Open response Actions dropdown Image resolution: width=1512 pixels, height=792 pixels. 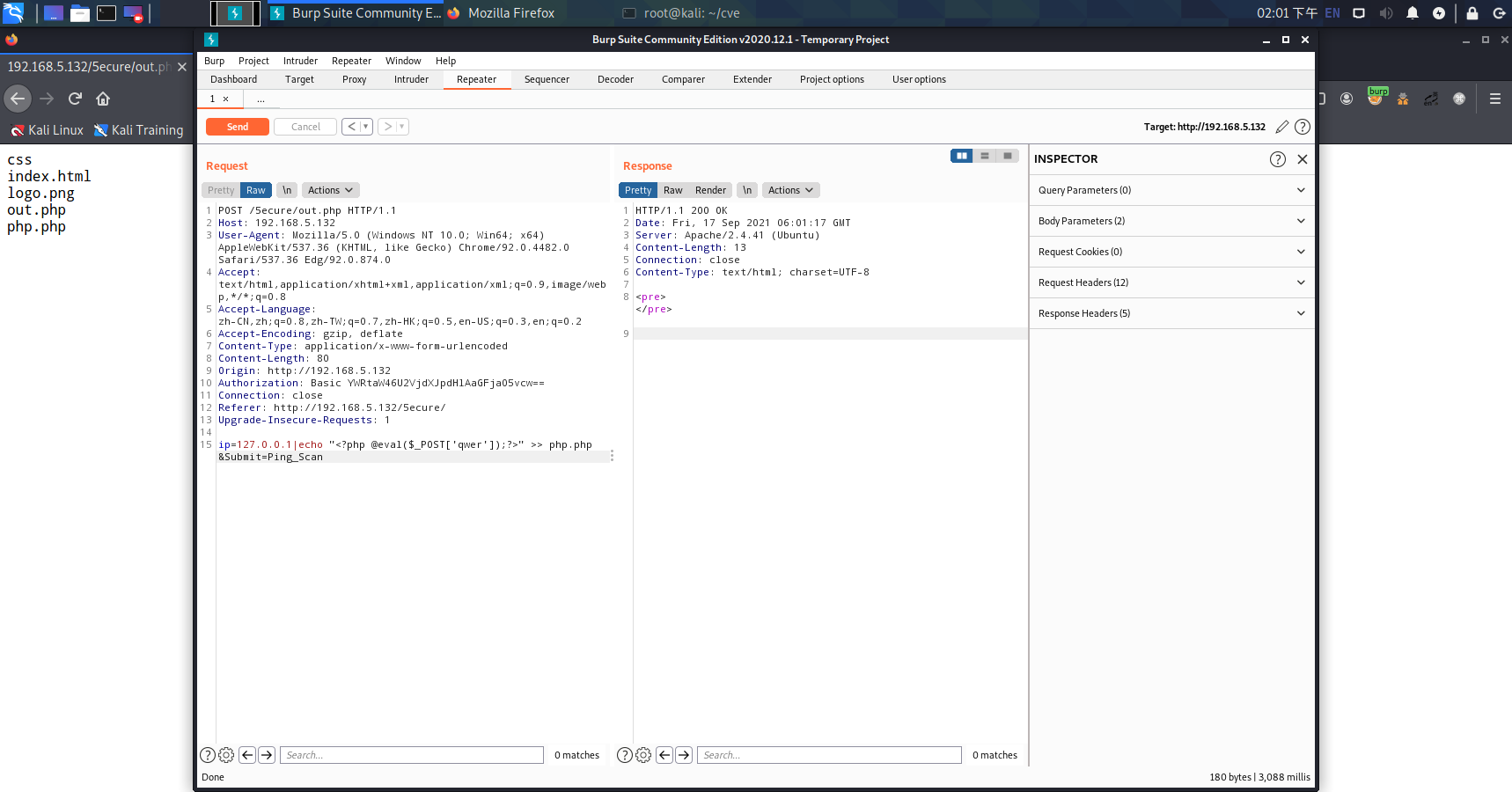(791, 190)
